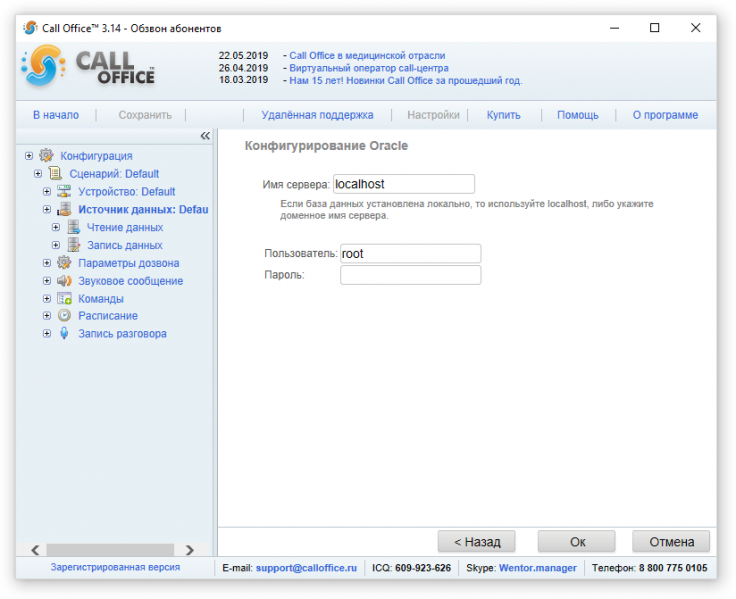The height and width of the screenshot is (599, 736).
Task: Click the scroll icon beside Сценарий: Default
Action: pyautogui.click(x=55, y=173)
